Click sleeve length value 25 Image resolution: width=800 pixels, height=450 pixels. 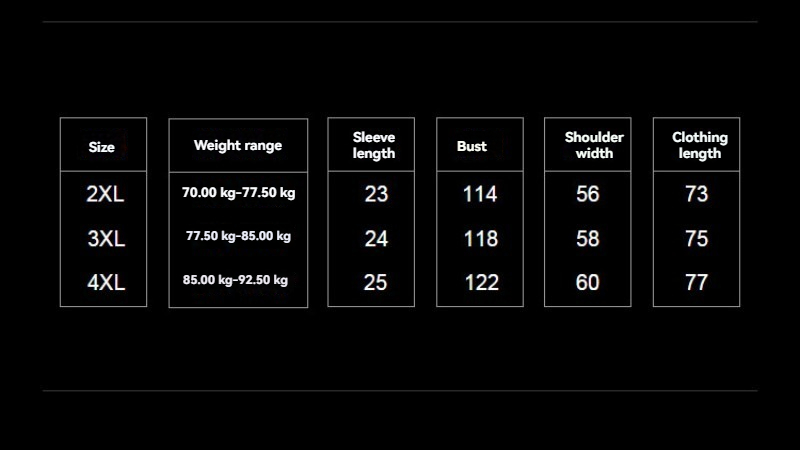click(376, 283)
